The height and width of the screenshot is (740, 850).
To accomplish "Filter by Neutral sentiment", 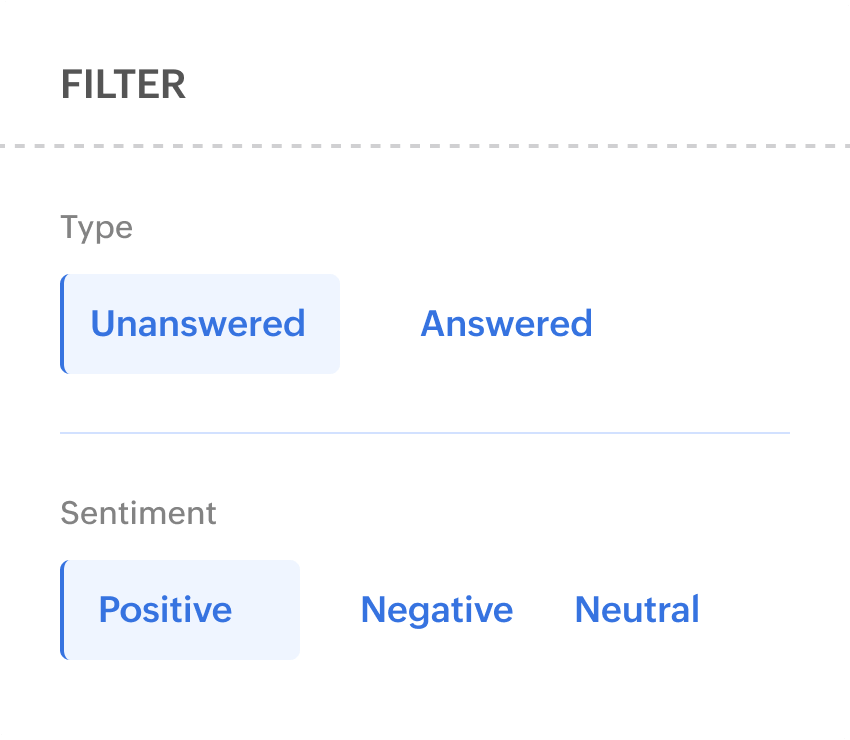I will 637,610.
